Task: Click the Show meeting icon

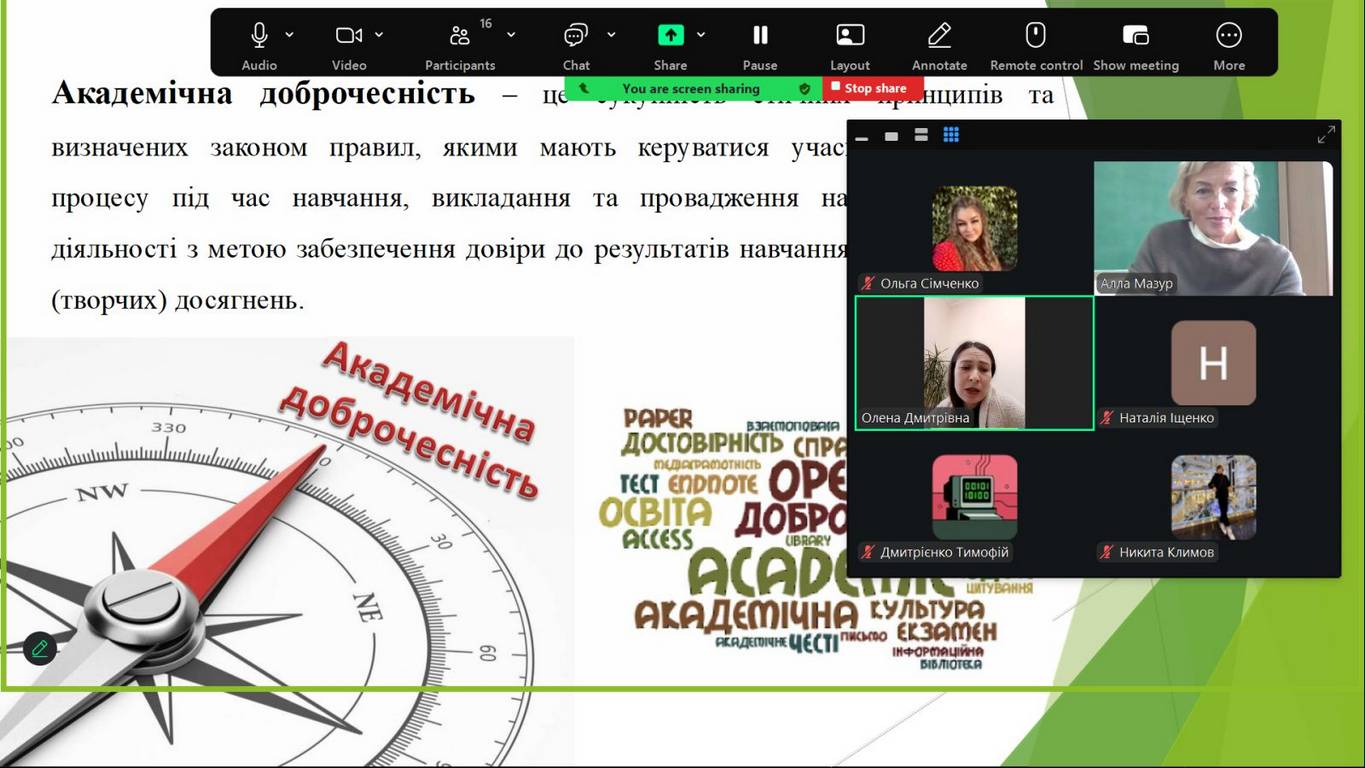Action: coord(1136,36)
